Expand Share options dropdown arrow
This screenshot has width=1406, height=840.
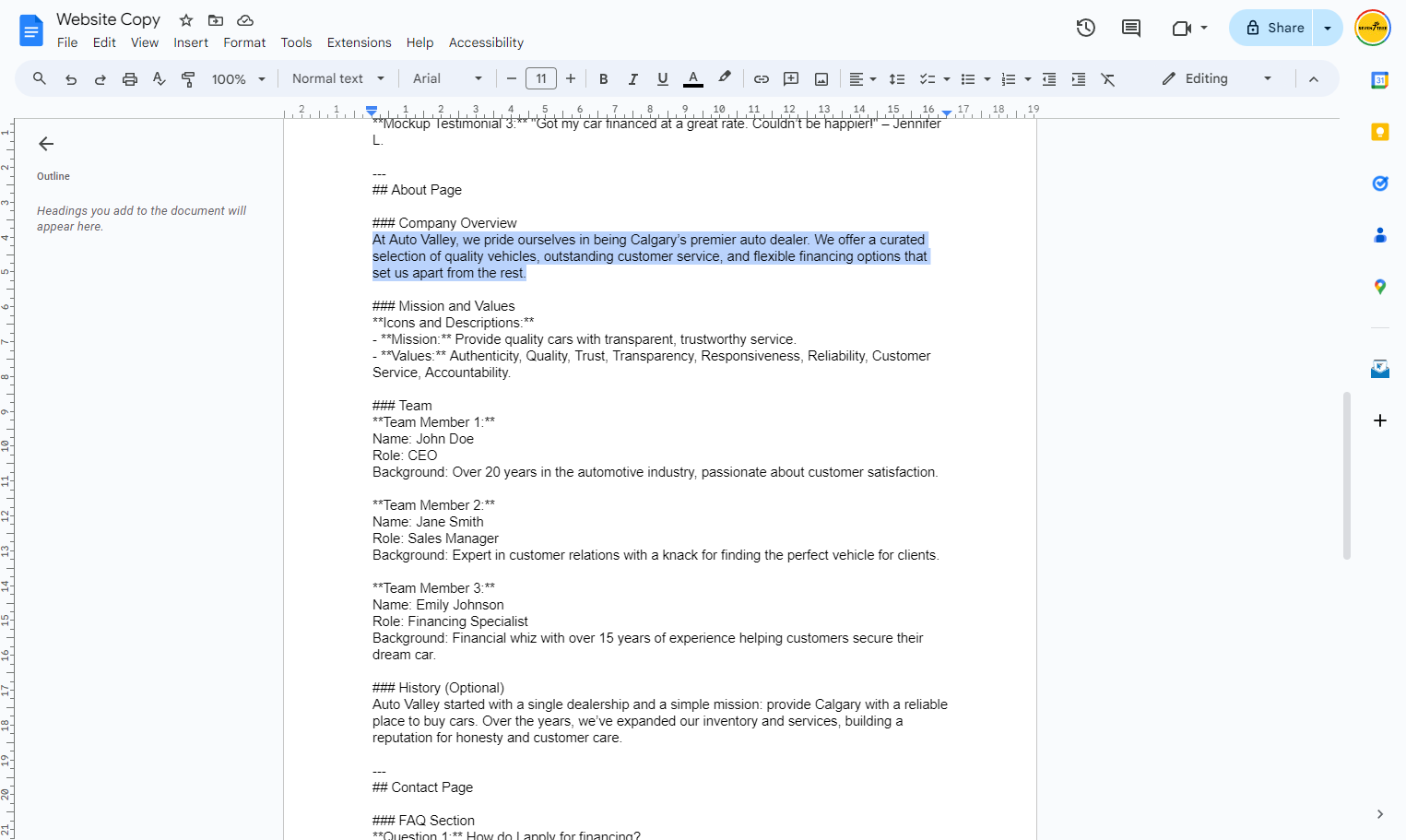[x=1328, y=28]
